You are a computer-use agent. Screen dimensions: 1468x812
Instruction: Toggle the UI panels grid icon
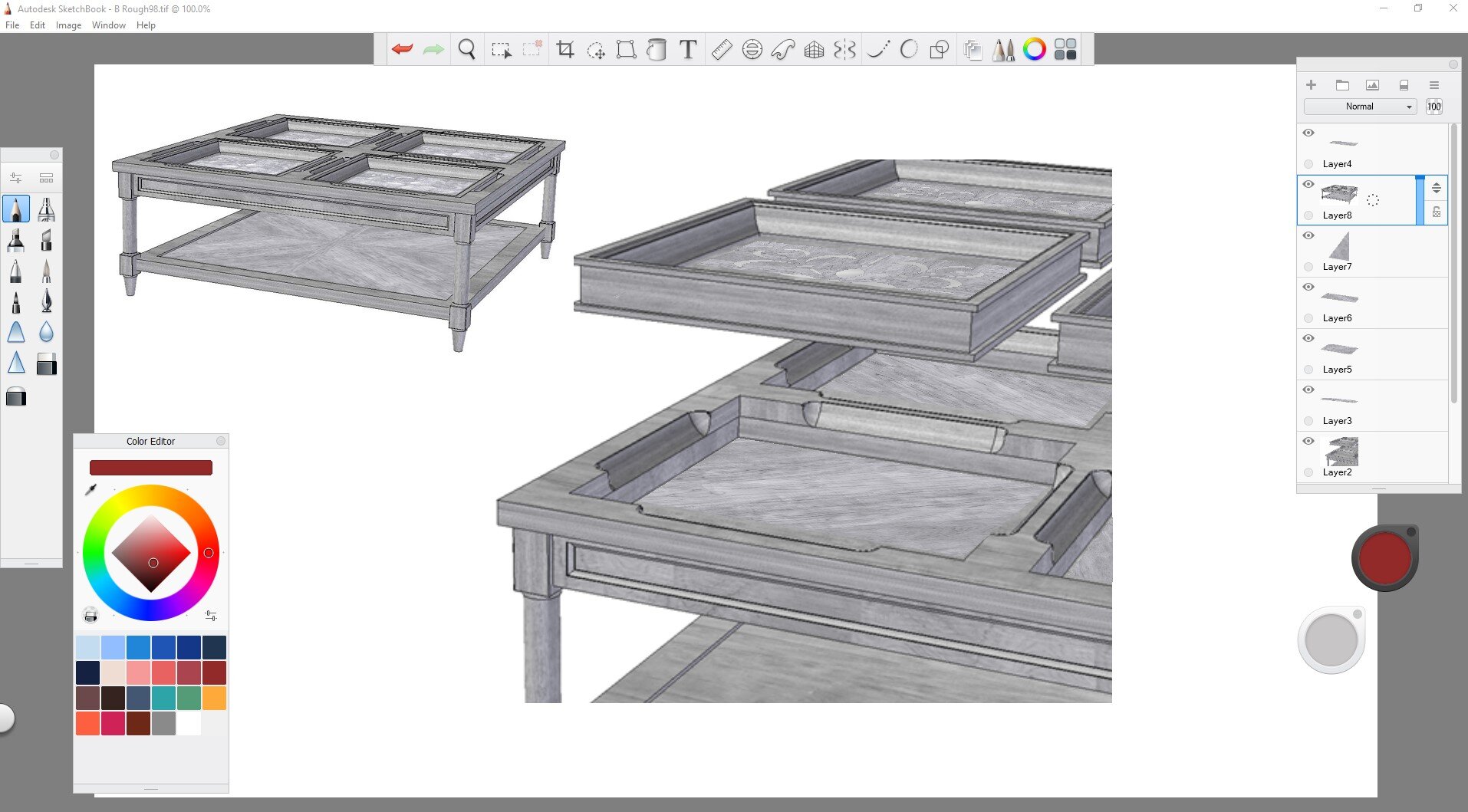(x=1065, y=50)
